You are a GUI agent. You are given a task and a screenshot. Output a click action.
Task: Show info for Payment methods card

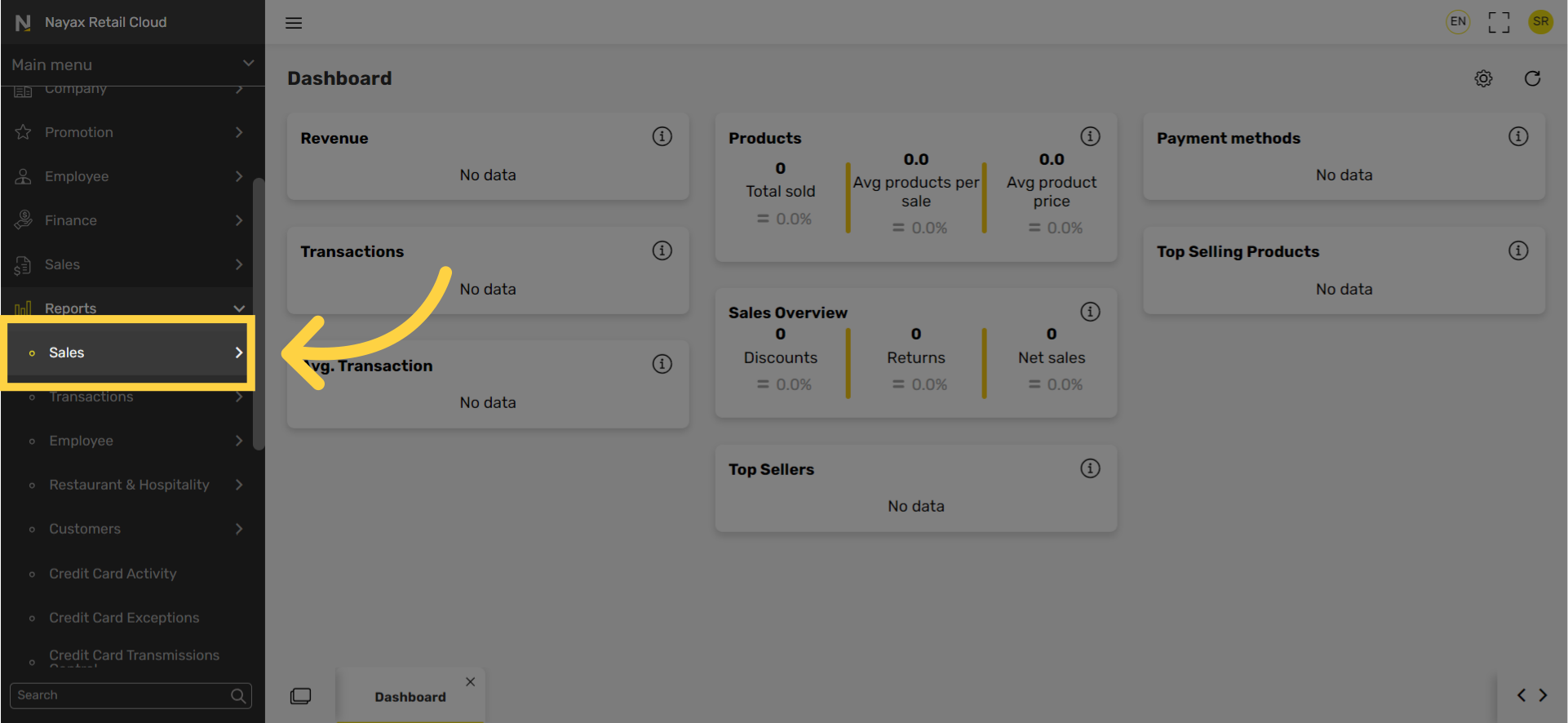pos(1517,136)
